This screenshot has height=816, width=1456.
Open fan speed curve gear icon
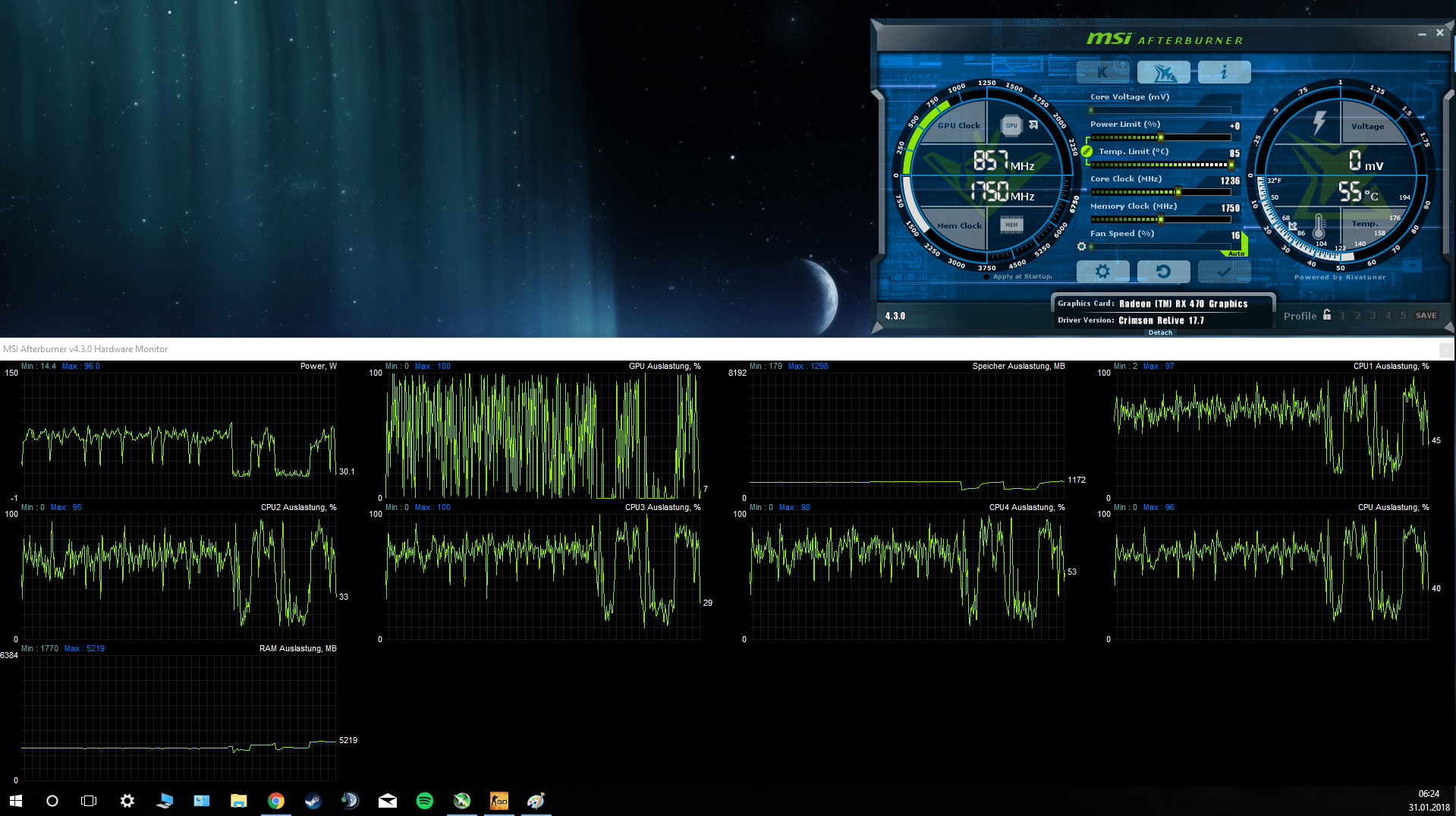1081,247
